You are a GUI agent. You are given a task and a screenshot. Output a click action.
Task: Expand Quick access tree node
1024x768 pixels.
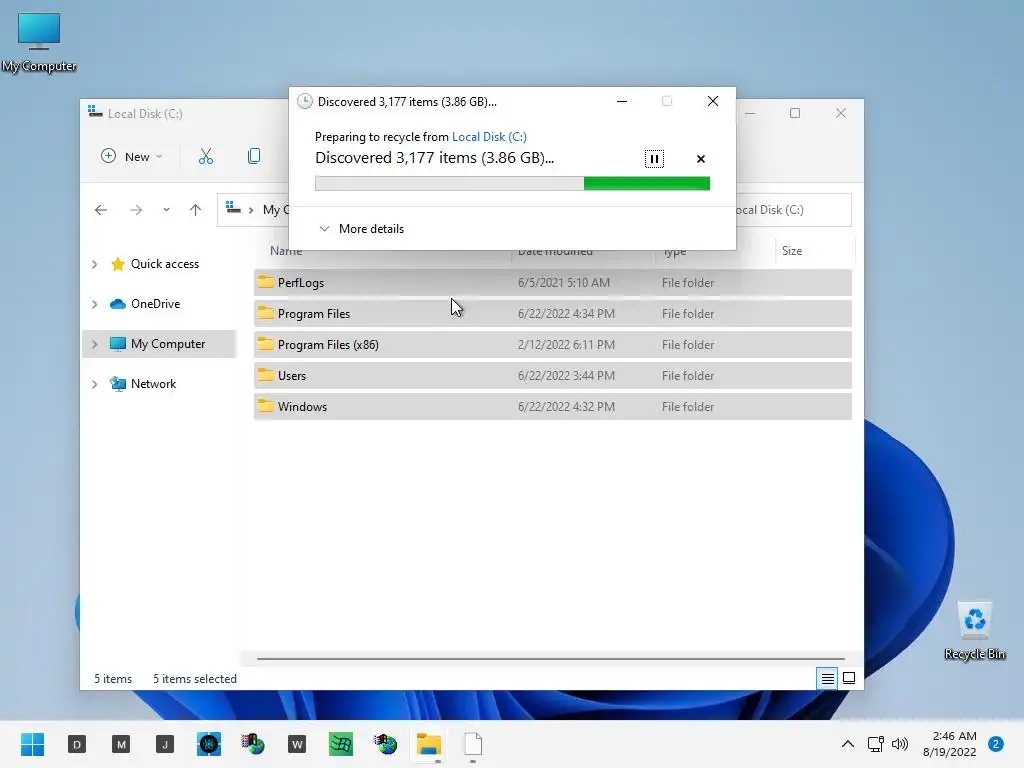95,264
